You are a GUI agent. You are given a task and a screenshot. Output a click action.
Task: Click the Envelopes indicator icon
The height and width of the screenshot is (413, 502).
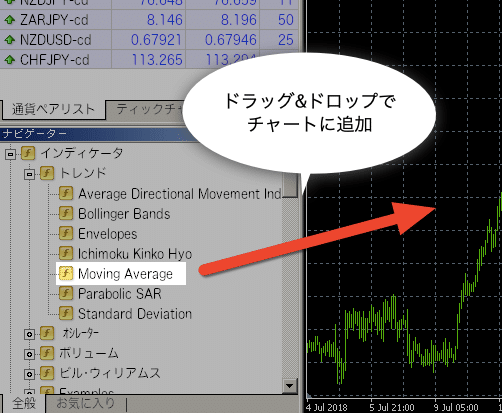point(66,233)
